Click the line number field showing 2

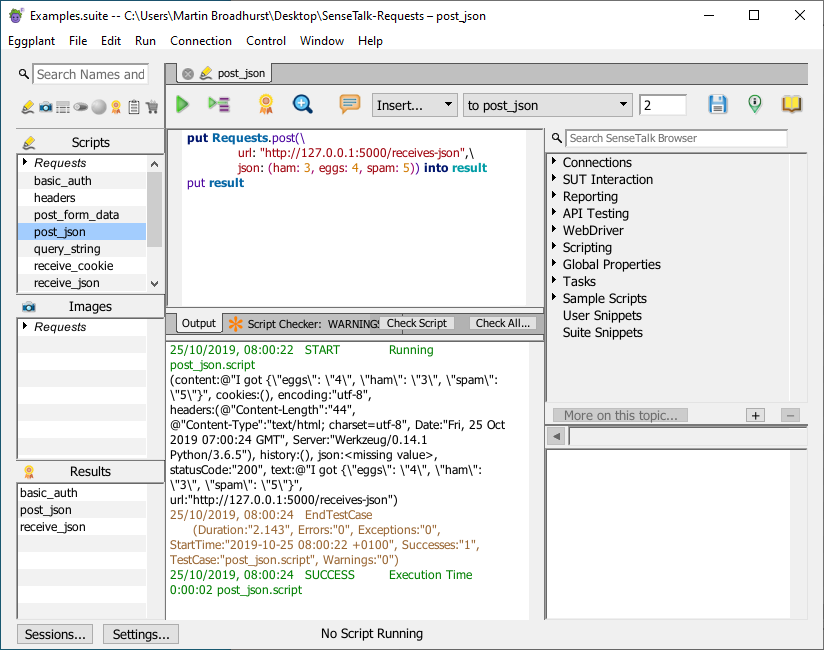click(x=663, y=105)
